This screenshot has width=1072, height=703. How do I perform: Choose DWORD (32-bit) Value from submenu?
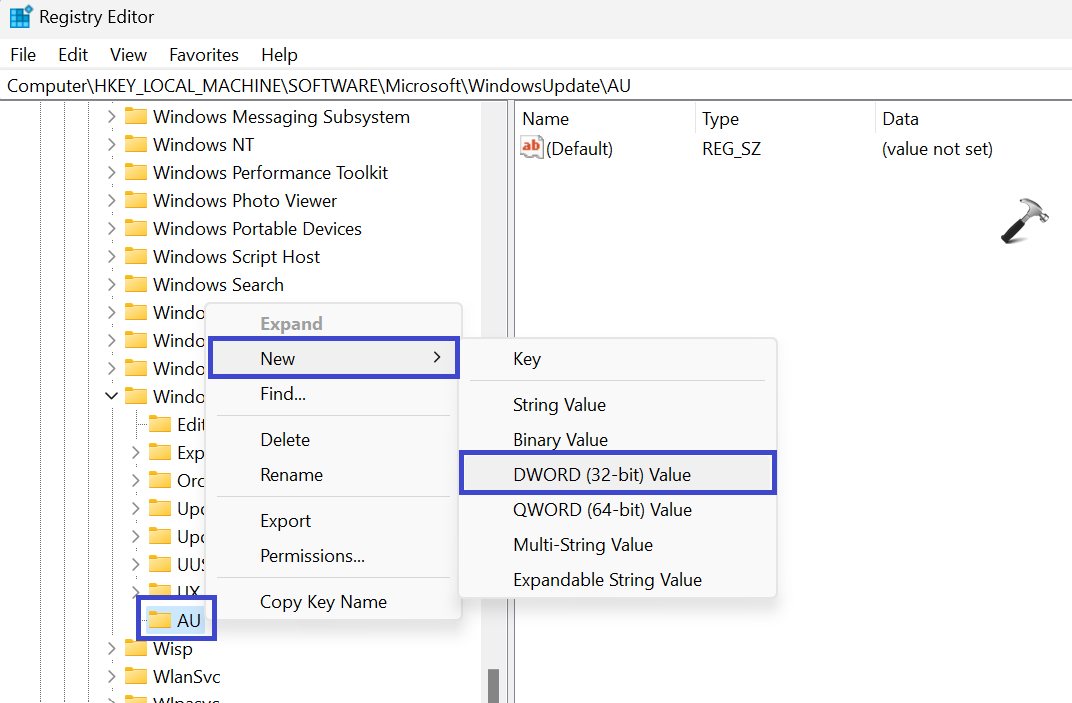click(x=602, y=475)
